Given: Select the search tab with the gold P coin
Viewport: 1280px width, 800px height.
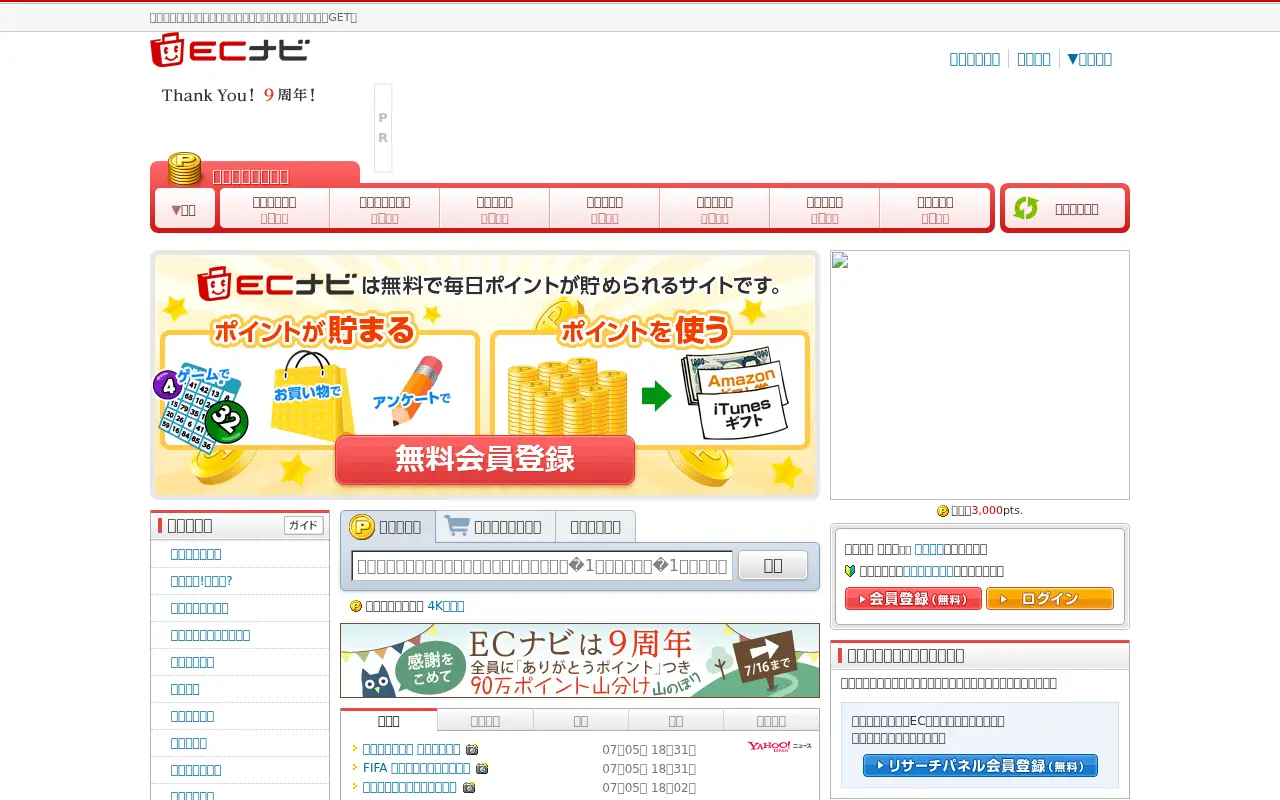Looking at the screenshot, I should [x=387, y=527].
